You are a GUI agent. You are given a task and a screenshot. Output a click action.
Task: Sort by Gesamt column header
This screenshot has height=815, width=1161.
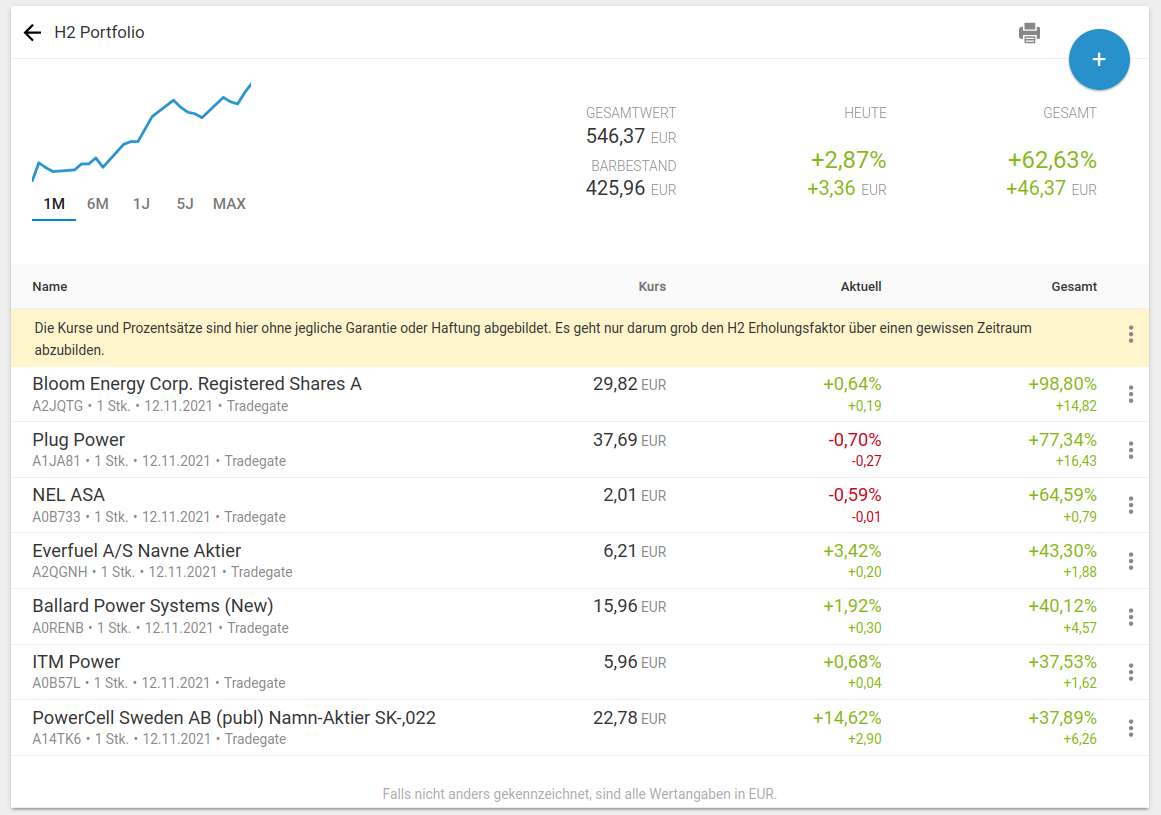pyautogui.click(x=1074, y=287)
